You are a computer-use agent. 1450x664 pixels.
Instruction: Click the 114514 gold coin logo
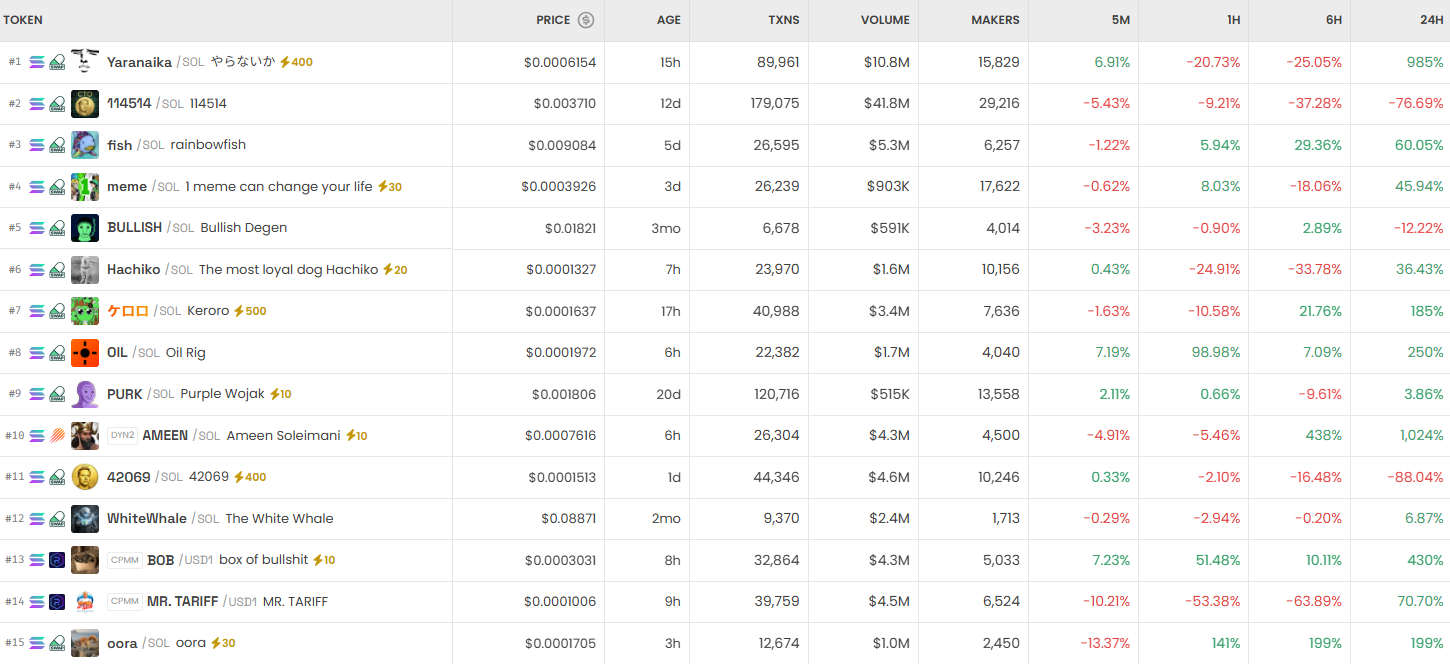[85, 104]
